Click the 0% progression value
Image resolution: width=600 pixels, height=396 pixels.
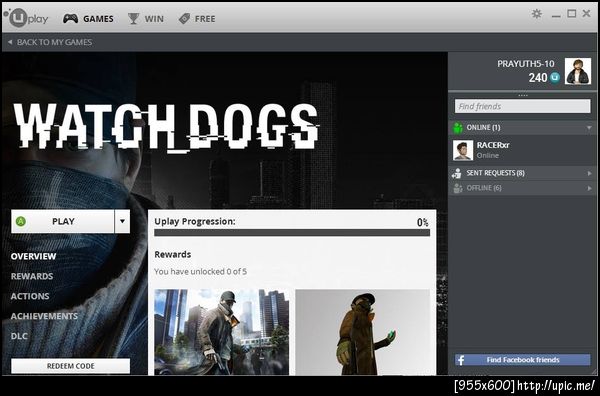pyautogui.click(x=423, y=222)
